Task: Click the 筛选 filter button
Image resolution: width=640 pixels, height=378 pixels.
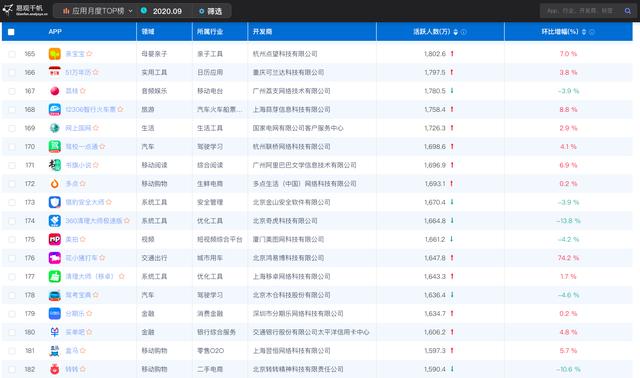Action: (x=211, y=11)
